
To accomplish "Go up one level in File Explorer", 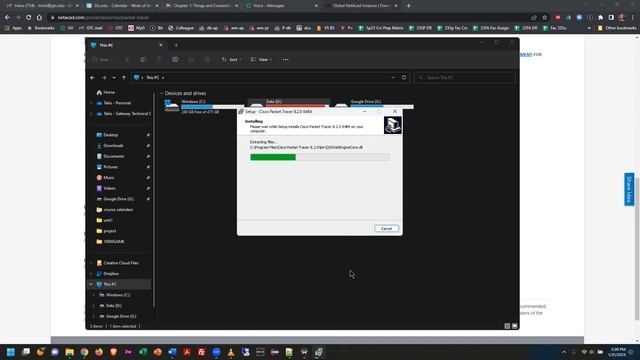I will pos(124,78).
